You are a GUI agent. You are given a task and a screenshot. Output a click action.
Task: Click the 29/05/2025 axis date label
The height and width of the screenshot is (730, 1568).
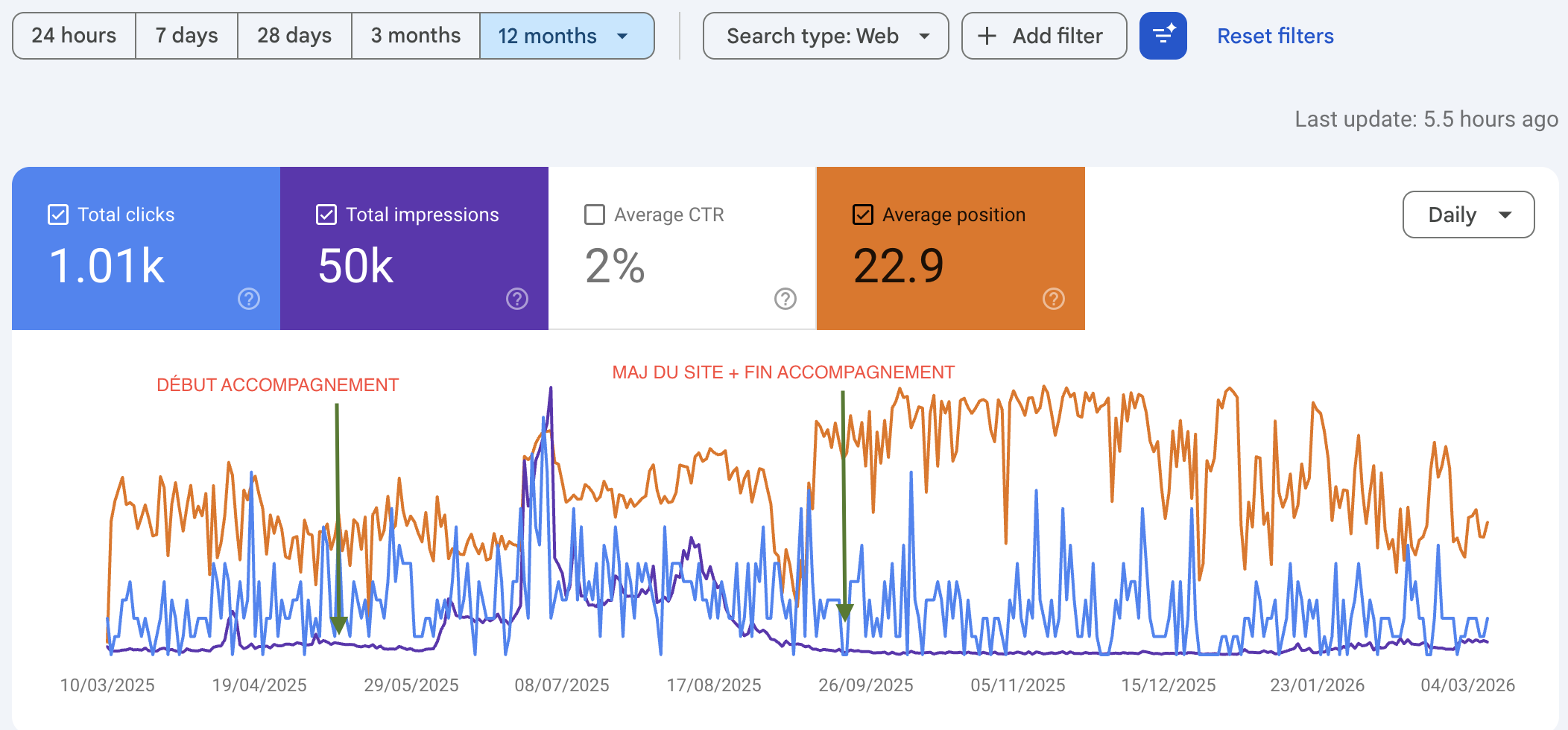411,685
